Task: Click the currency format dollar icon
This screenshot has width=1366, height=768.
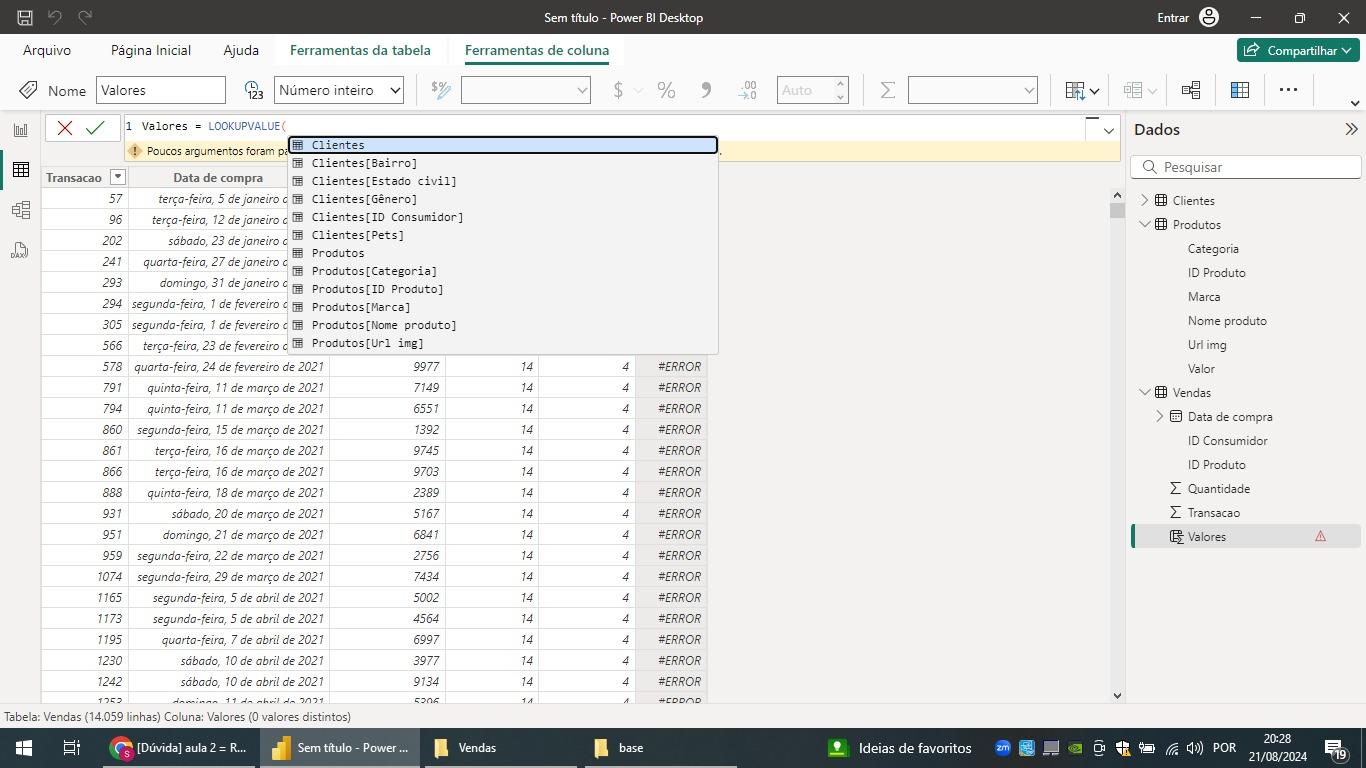Action: (x=618, y=90)
